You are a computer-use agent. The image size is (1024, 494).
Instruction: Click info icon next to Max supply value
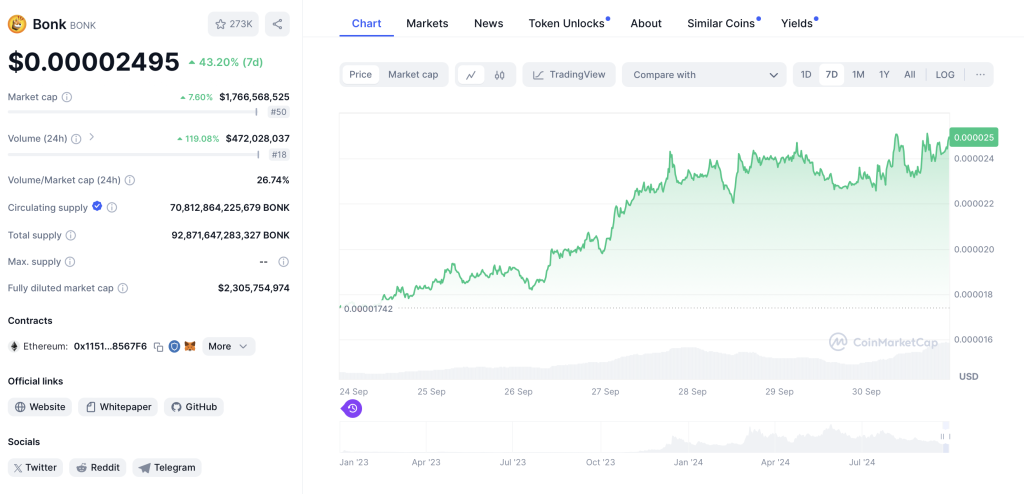283,261
